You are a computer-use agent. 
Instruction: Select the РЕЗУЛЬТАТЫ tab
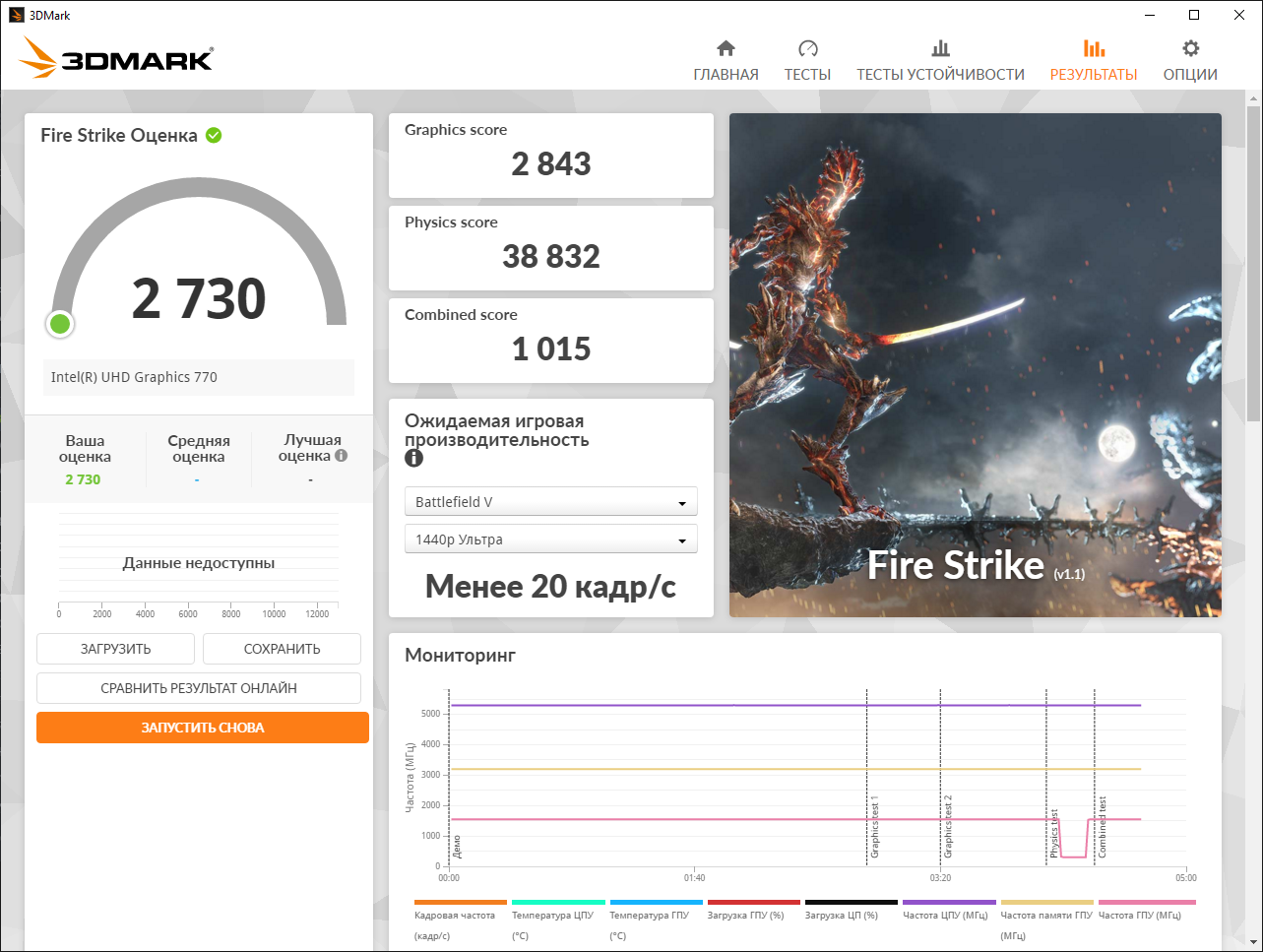pos(1094,75)
